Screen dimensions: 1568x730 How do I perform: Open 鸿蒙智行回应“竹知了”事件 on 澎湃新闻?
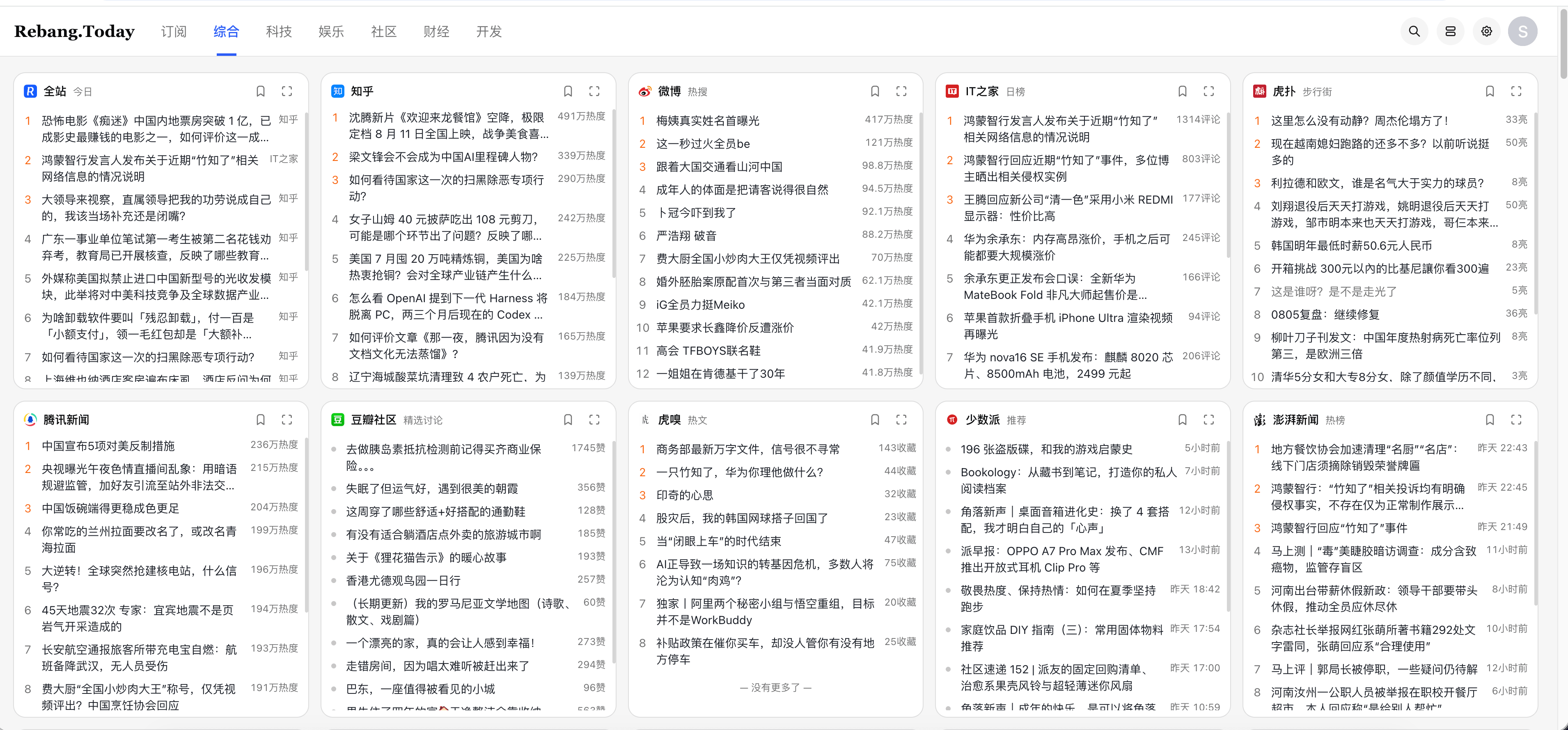point(1339,528)
